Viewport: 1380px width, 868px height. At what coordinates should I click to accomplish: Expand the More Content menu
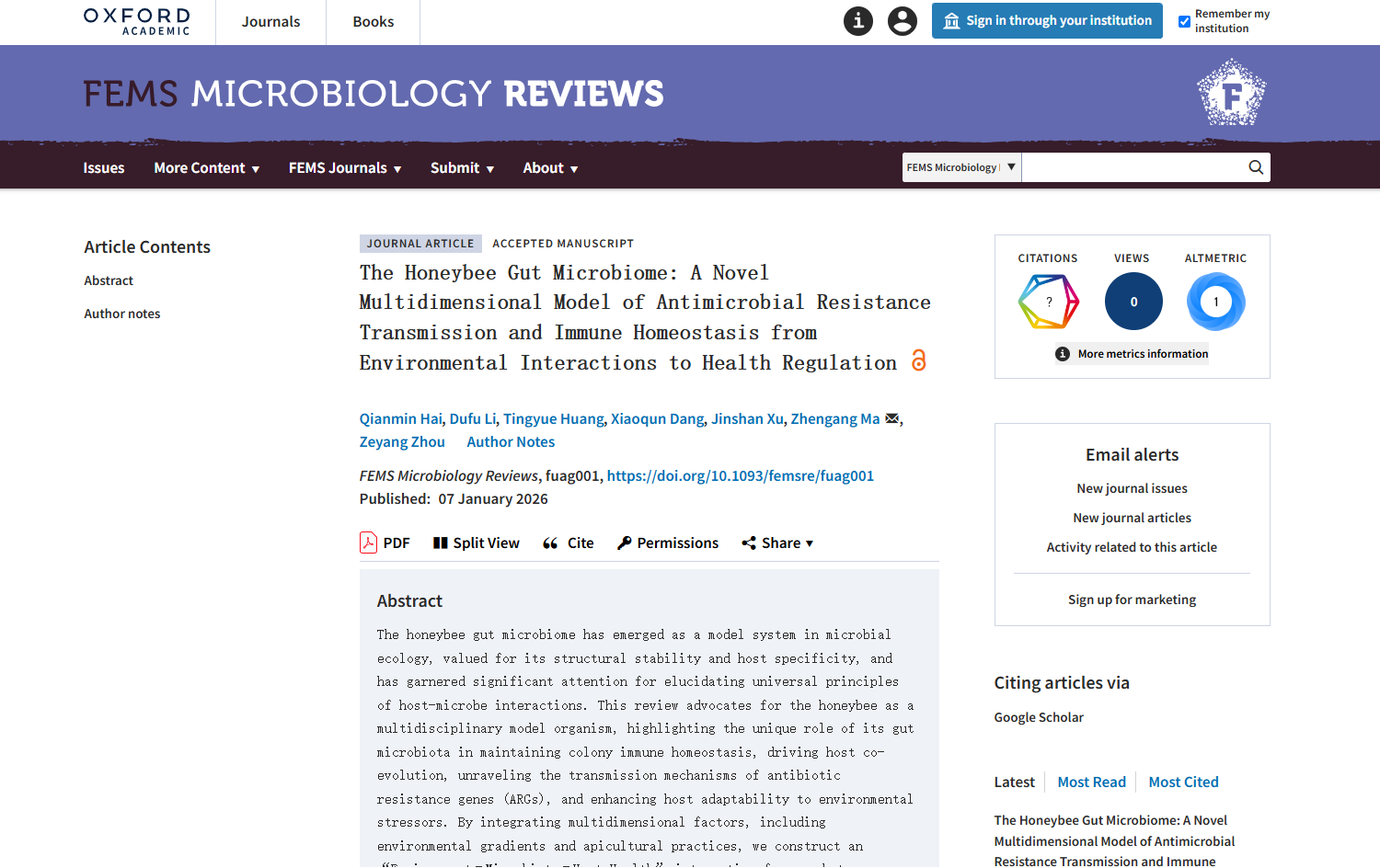coord(206,167)
